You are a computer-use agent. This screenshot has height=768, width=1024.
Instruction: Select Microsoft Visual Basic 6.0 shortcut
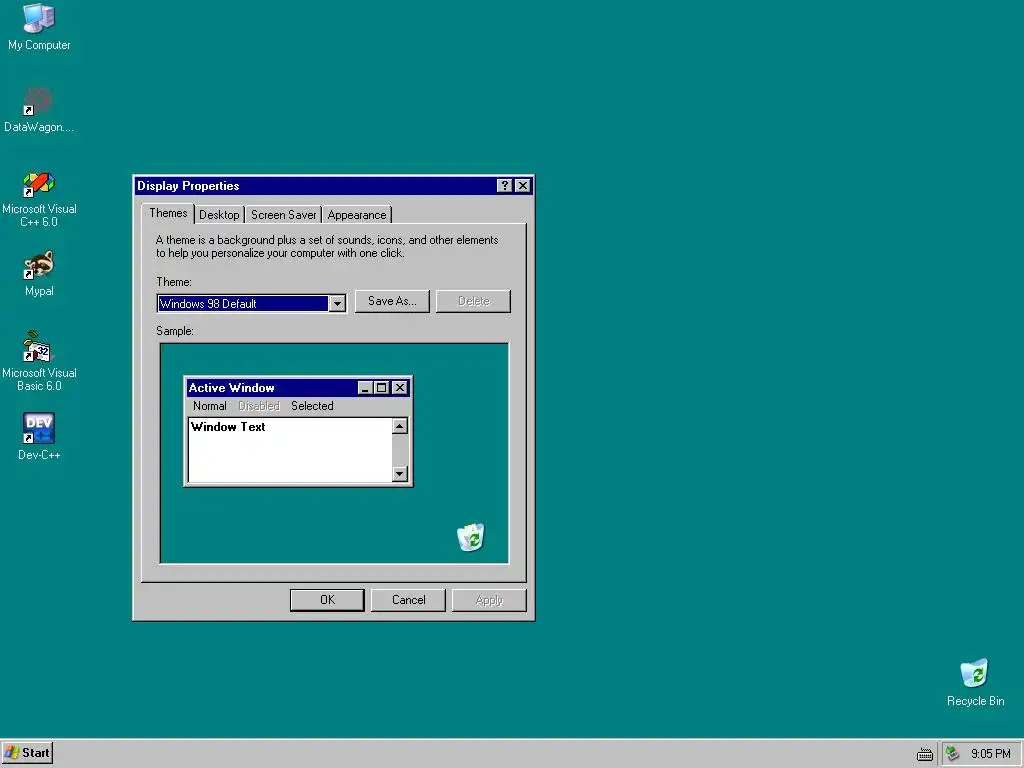click(39, 361)
